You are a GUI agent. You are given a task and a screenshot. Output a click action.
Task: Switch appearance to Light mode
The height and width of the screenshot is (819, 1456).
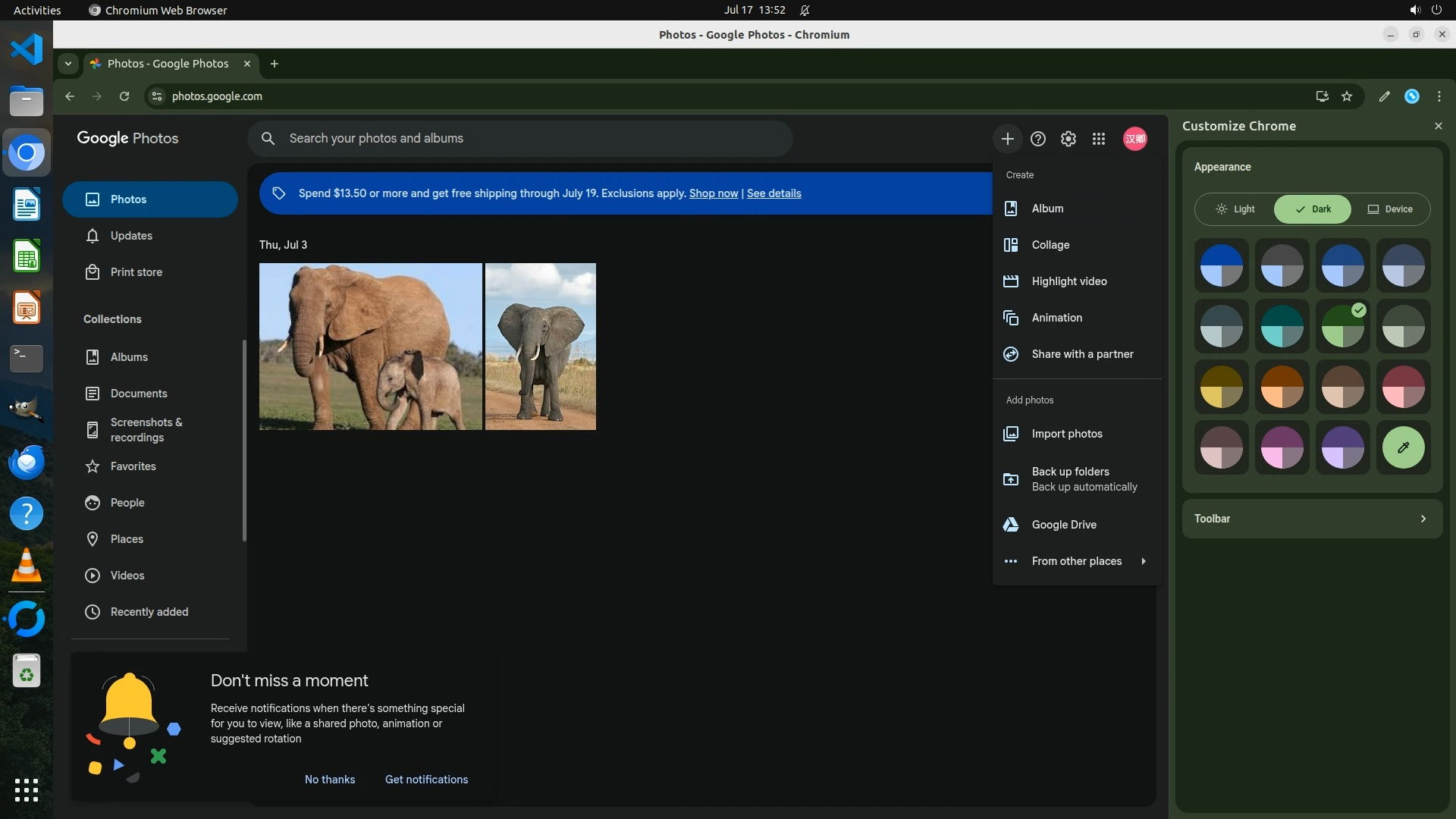[x=1235, y=209]
